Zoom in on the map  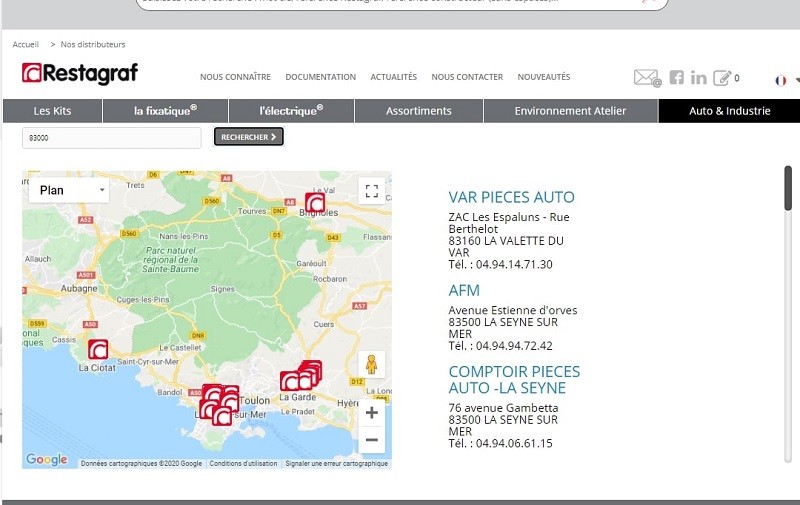(372, 413)
